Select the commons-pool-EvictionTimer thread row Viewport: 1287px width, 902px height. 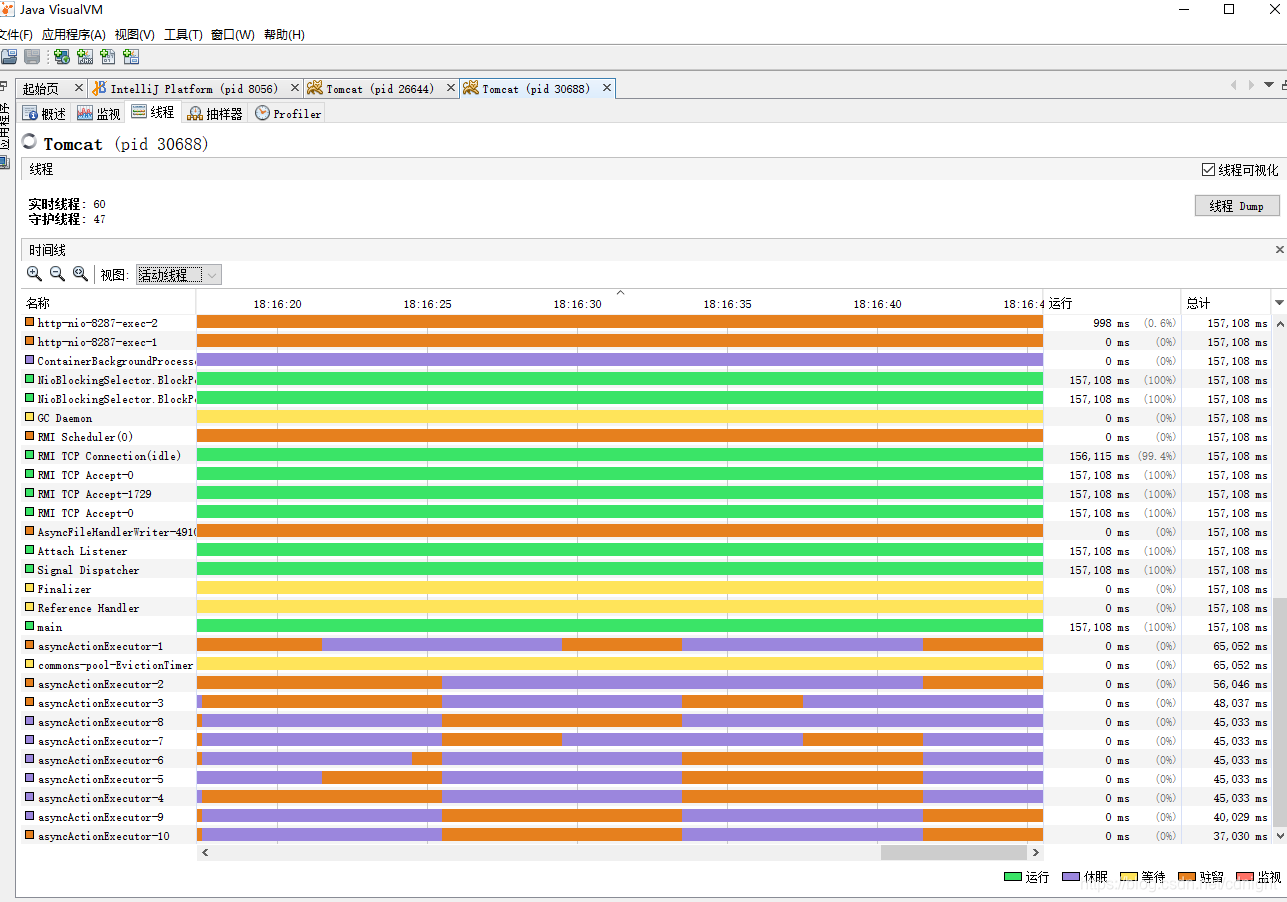click(x=646, y=664)
